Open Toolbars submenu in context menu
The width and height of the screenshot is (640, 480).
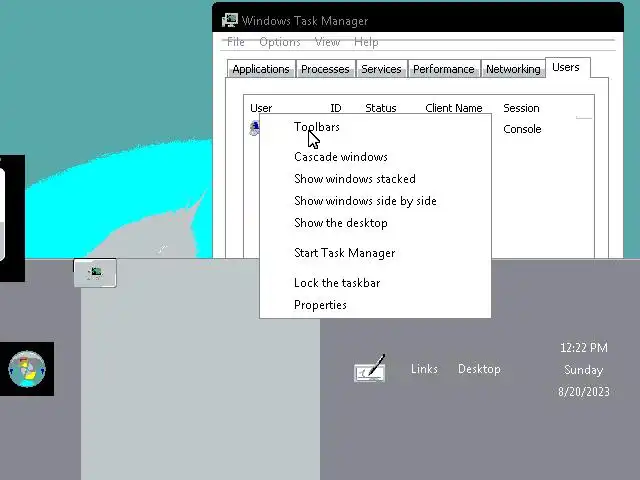(x=375, y=127)
